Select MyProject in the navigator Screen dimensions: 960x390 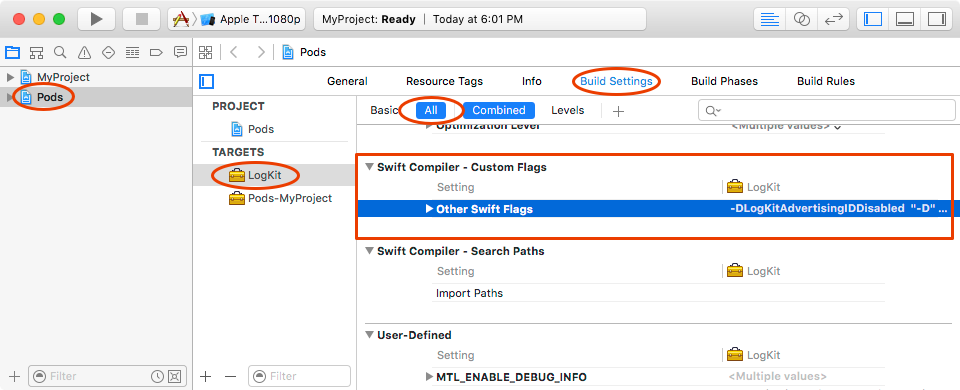(63, 77)
